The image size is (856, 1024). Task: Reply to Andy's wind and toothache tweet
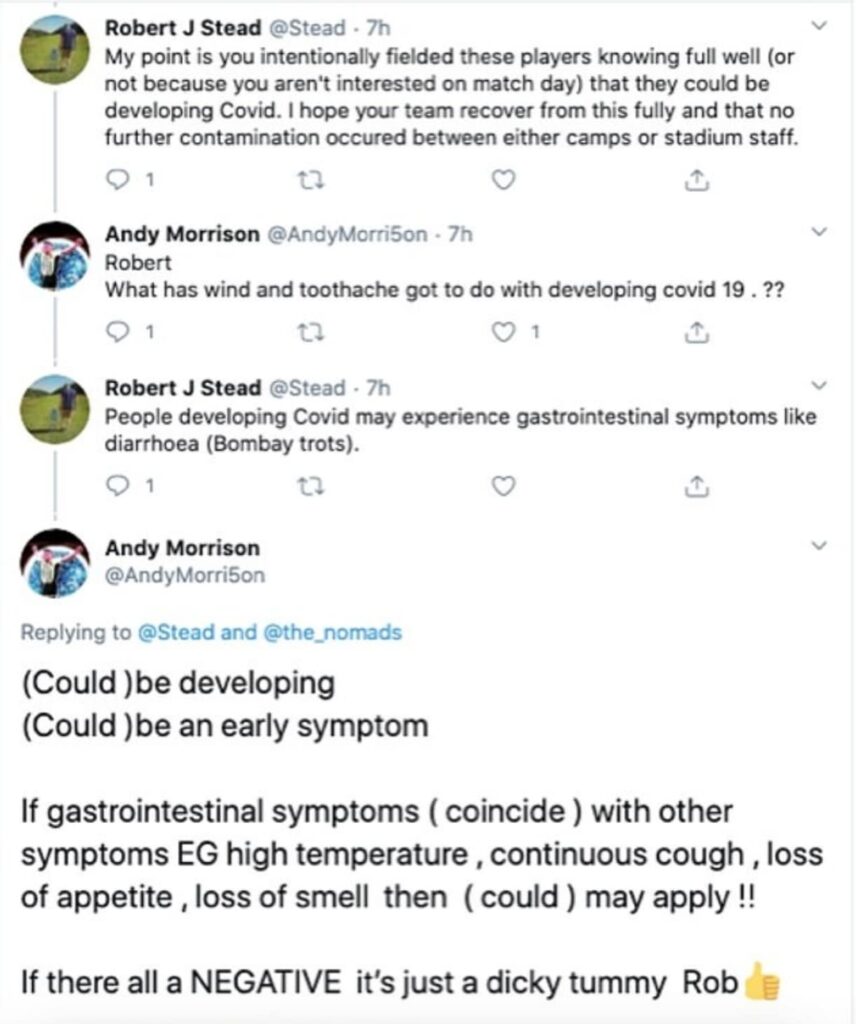tap(116, 332)
